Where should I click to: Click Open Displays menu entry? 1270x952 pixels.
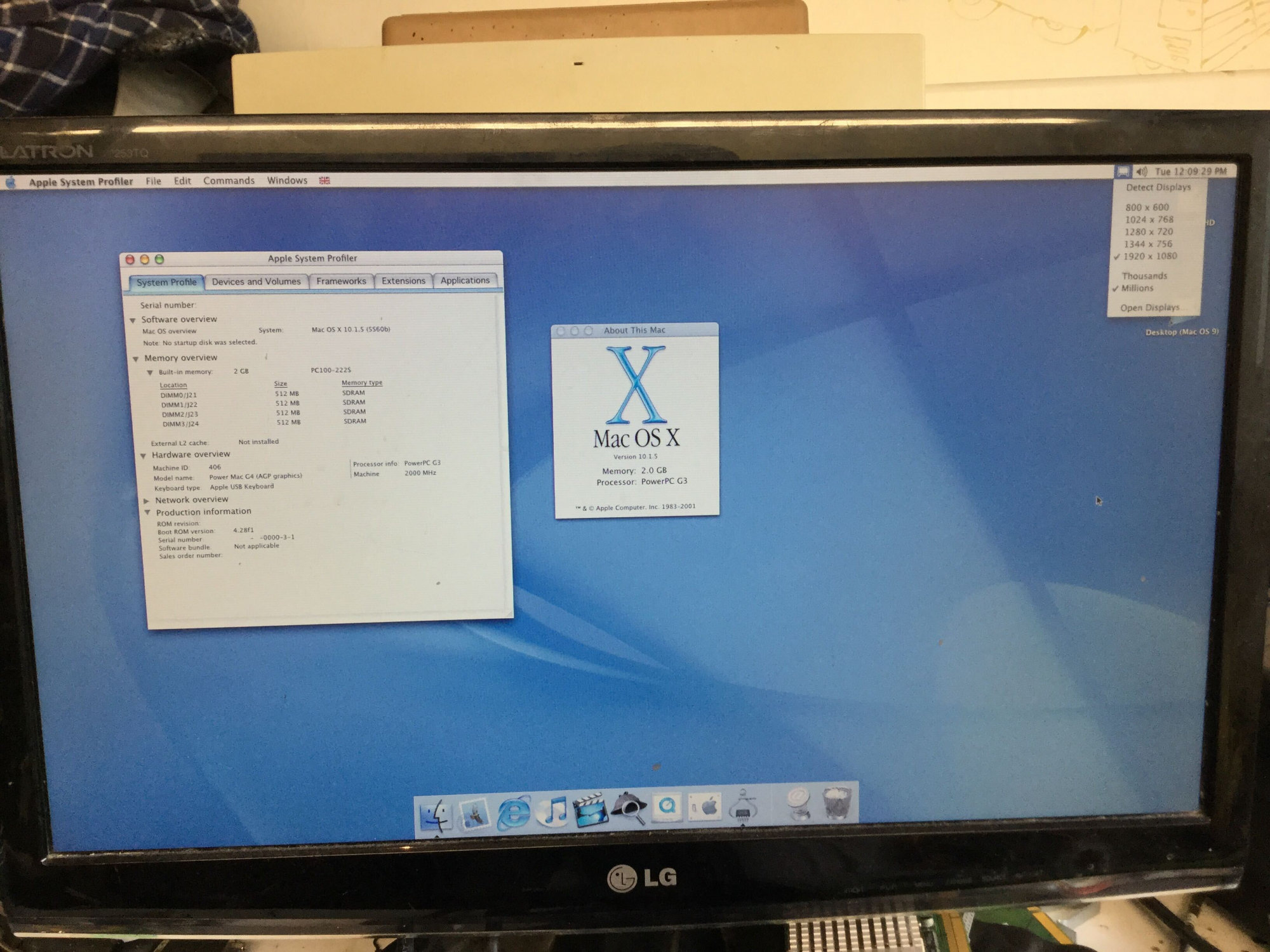pyautogui.click(x=1149, y=308)
